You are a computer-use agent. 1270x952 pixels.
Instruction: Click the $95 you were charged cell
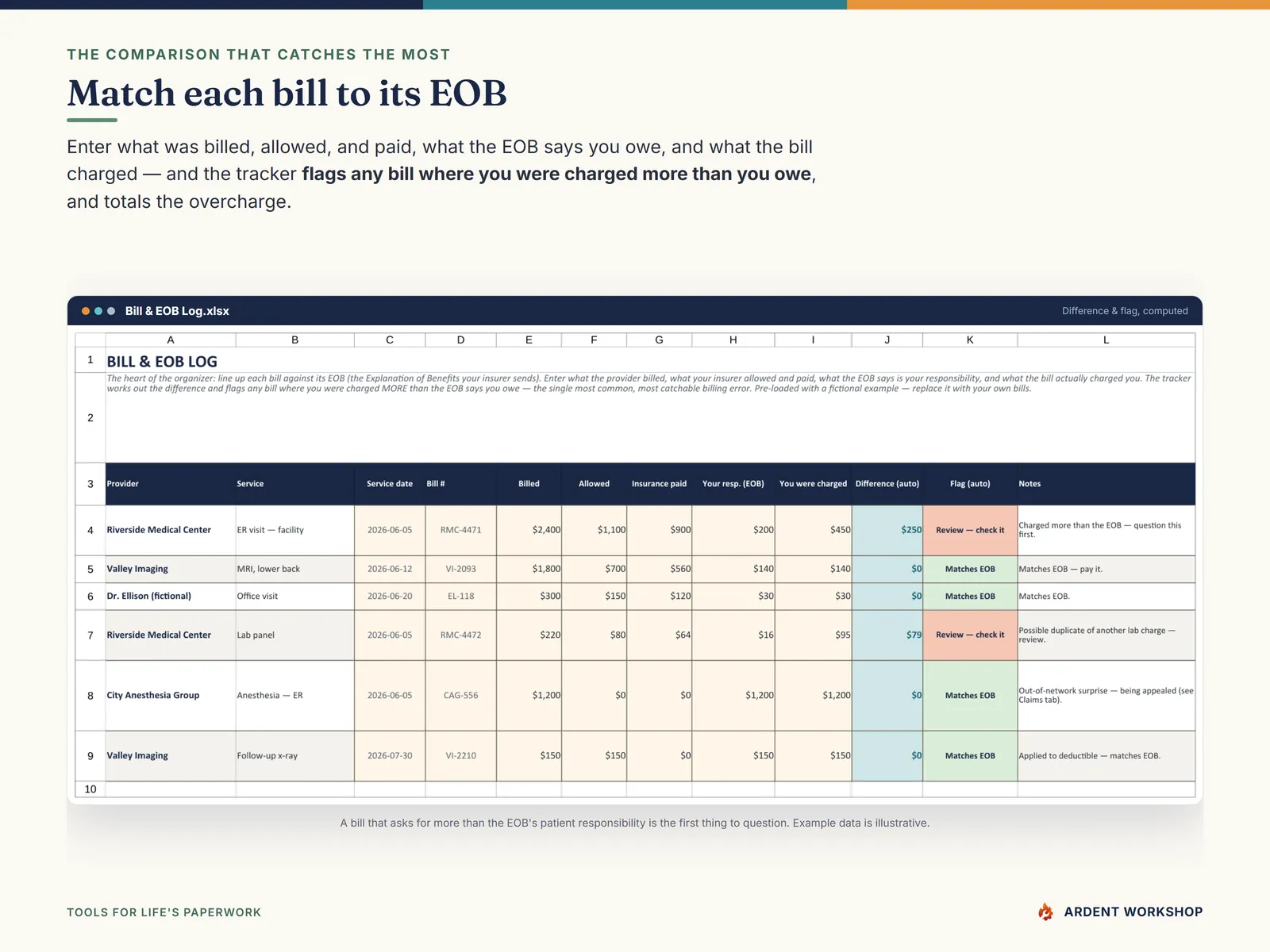[813, 635]
